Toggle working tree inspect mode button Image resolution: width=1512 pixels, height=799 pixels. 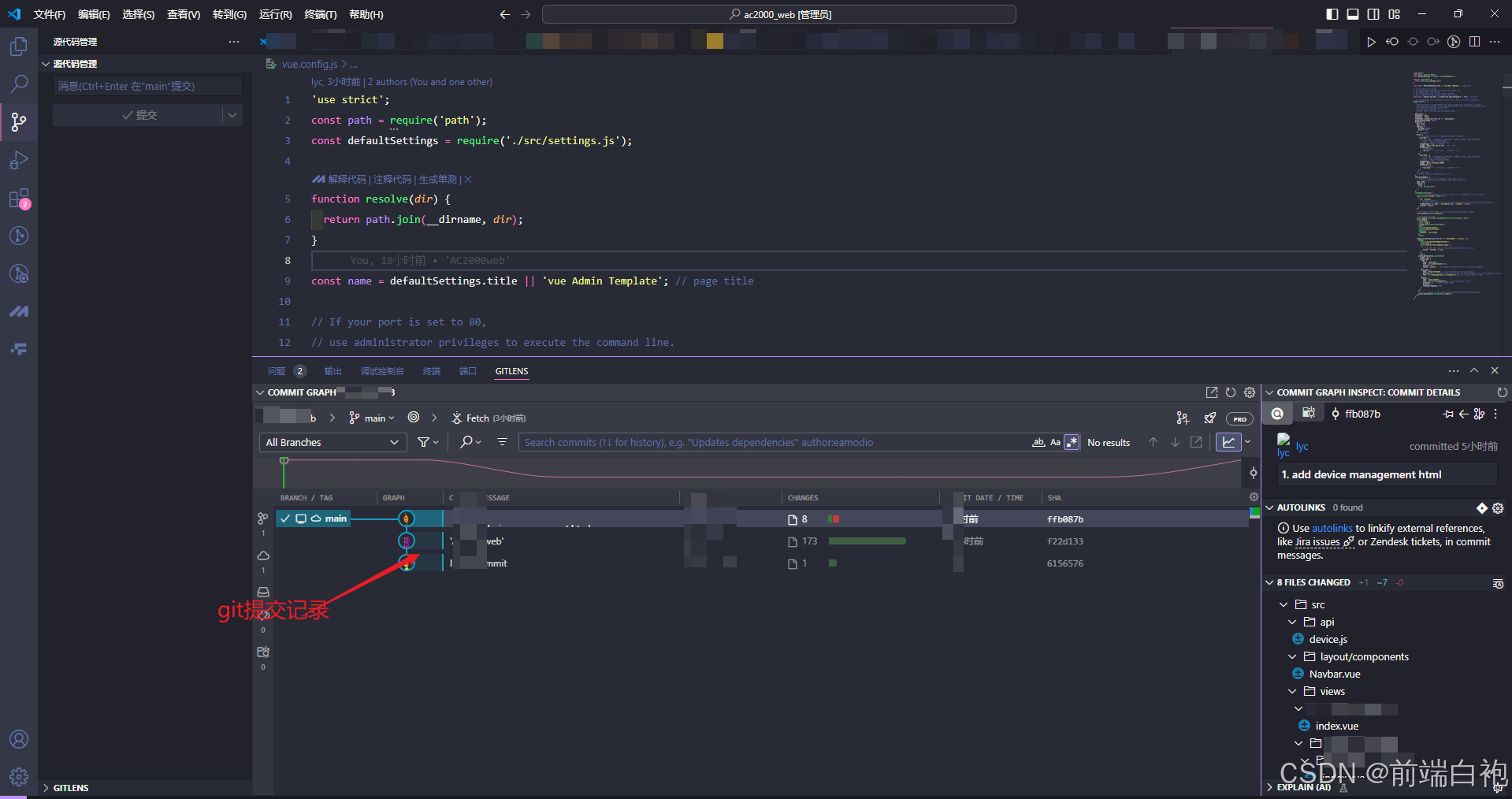tap(1309, 414)
